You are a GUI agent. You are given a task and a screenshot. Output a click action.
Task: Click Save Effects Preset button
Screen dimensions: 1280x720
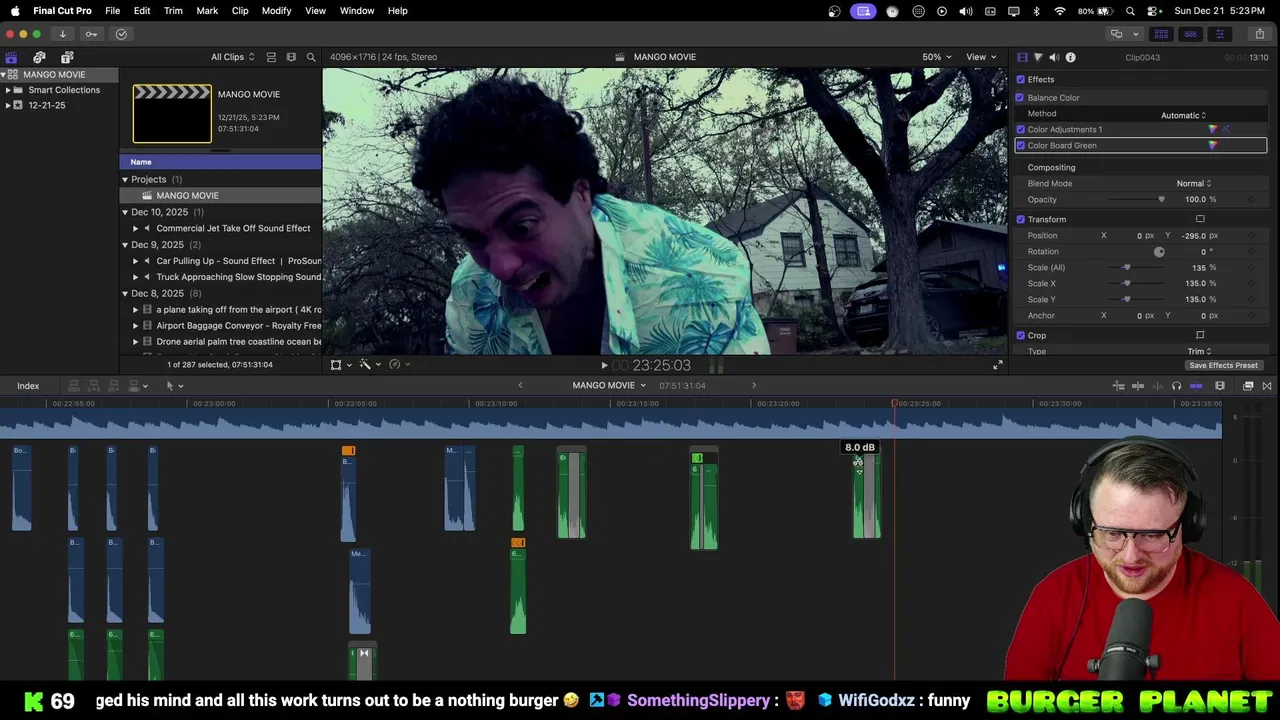pos(1223,365)
